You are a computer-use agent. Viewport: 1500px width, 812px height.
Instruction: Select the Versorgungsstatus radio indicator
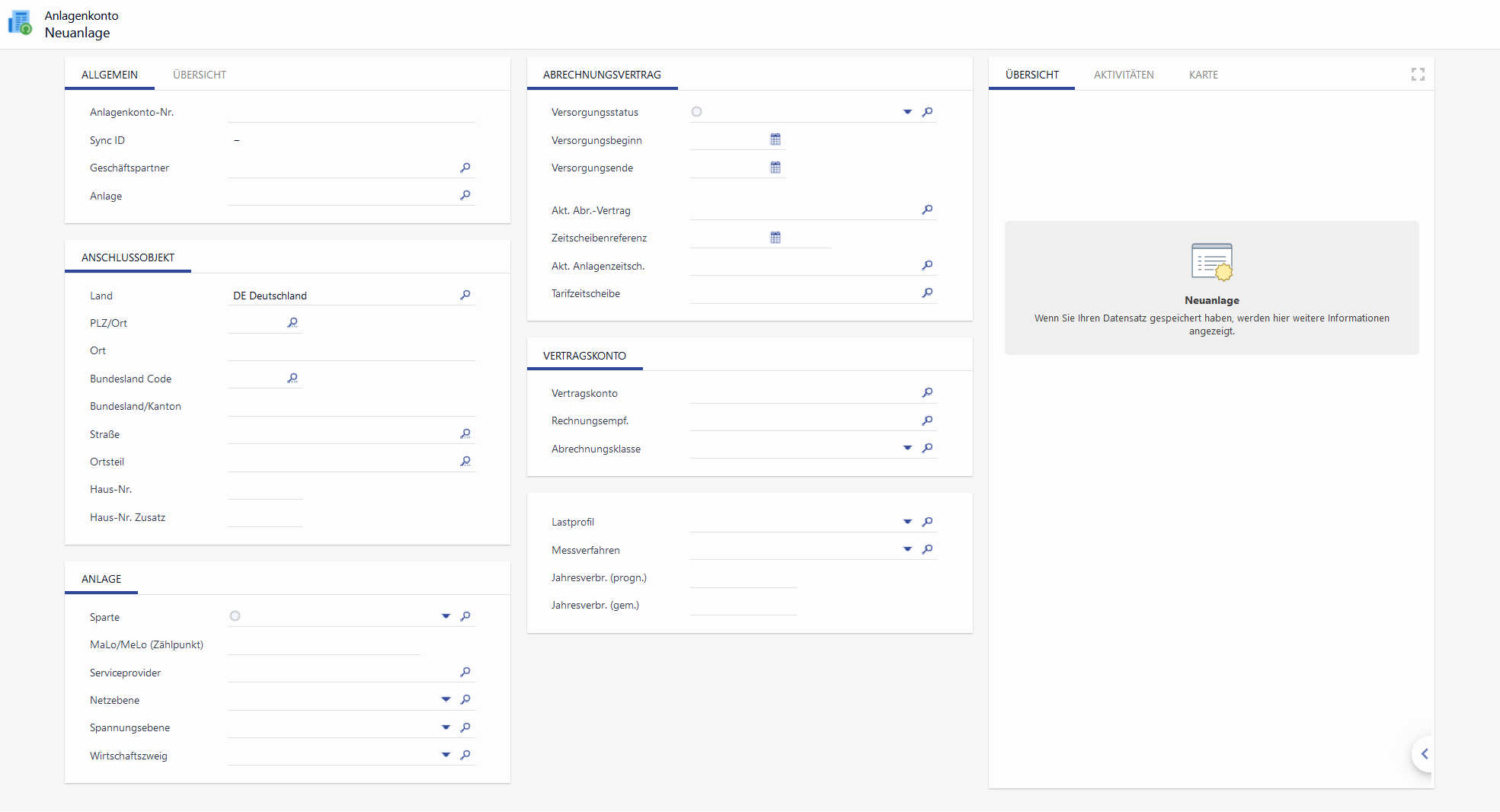(696, 112)
